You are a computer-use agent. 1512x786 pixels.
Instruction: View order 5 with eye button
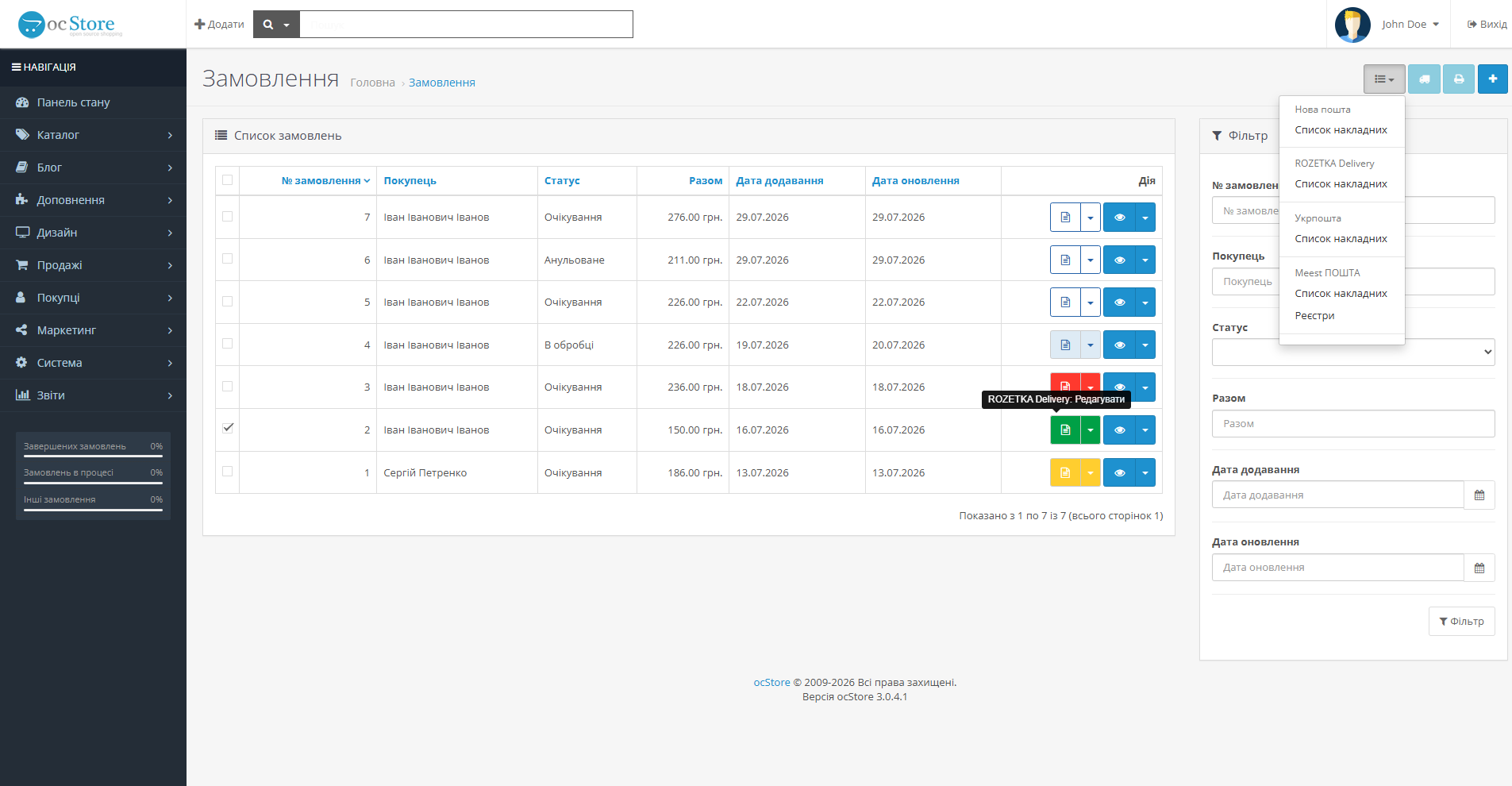(1119, 302)
